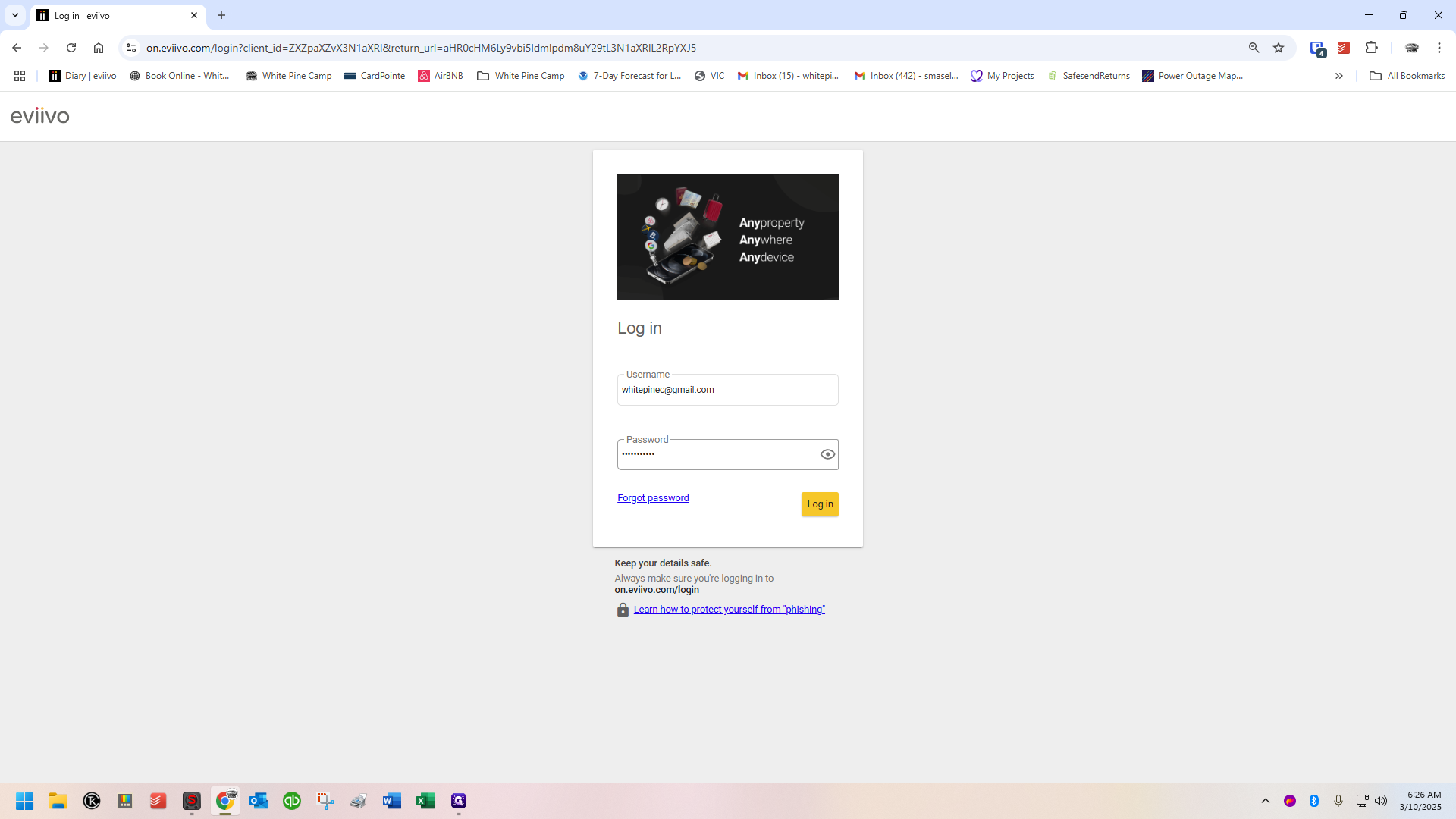The width and height of the screenshot is (1456, 819).
Task: Bookmark this page with the star
Action: tap(1279, 48)
